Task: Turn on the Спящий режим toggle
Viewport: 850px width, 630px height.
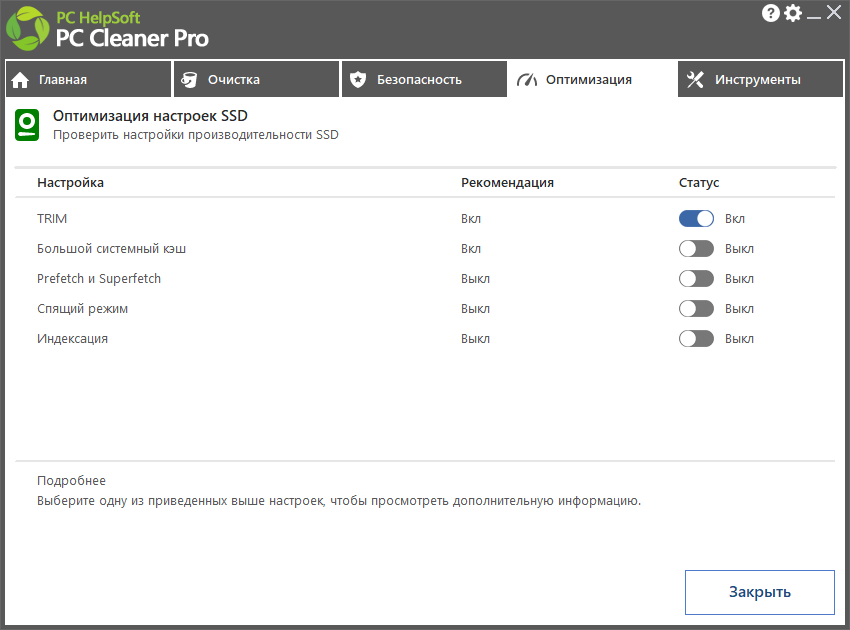Action: (696, 308)
